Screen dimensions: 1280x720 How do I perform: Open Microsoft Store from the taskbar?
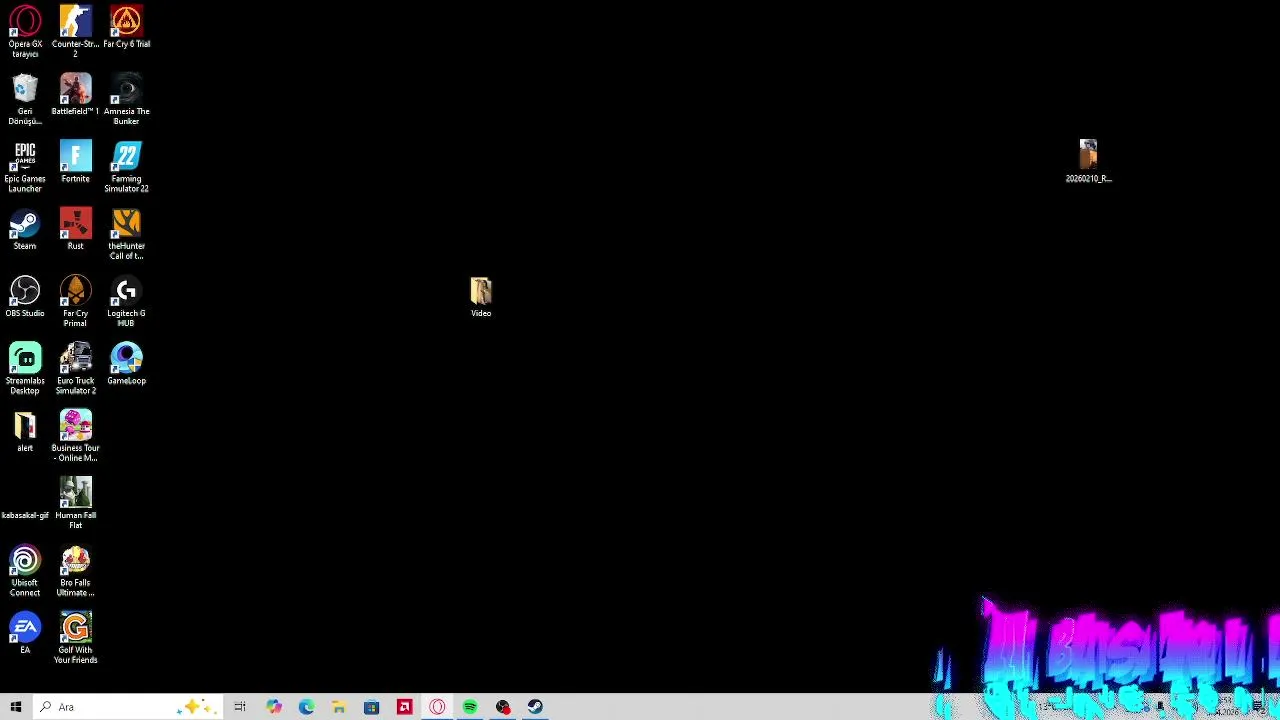tap(371, 707)
